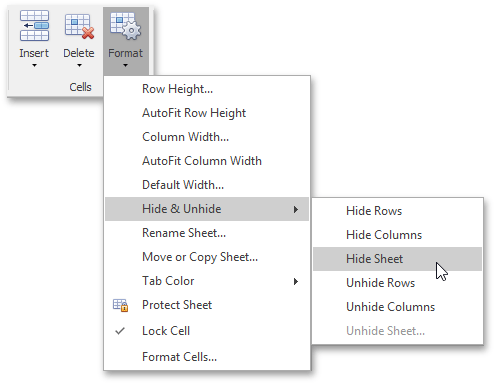Expand the Tab Color submenu arrow

click(x=296, y=281)
